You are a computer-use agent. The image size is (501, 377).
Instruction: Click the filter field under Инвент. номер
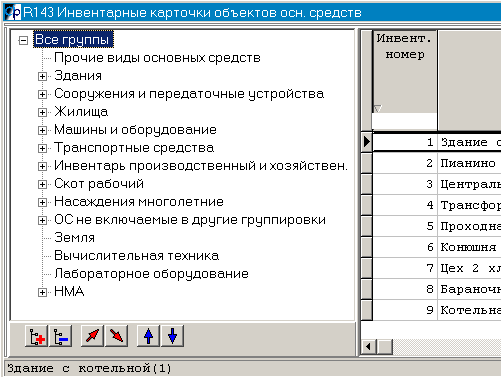(x=404, y=121)
